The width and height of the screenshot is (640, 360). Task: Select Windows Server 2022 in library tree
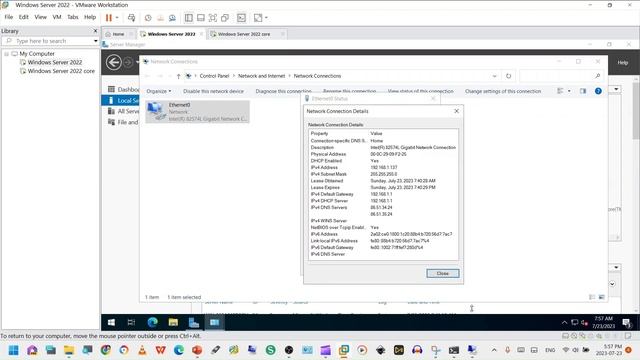[x=55, y=62]
